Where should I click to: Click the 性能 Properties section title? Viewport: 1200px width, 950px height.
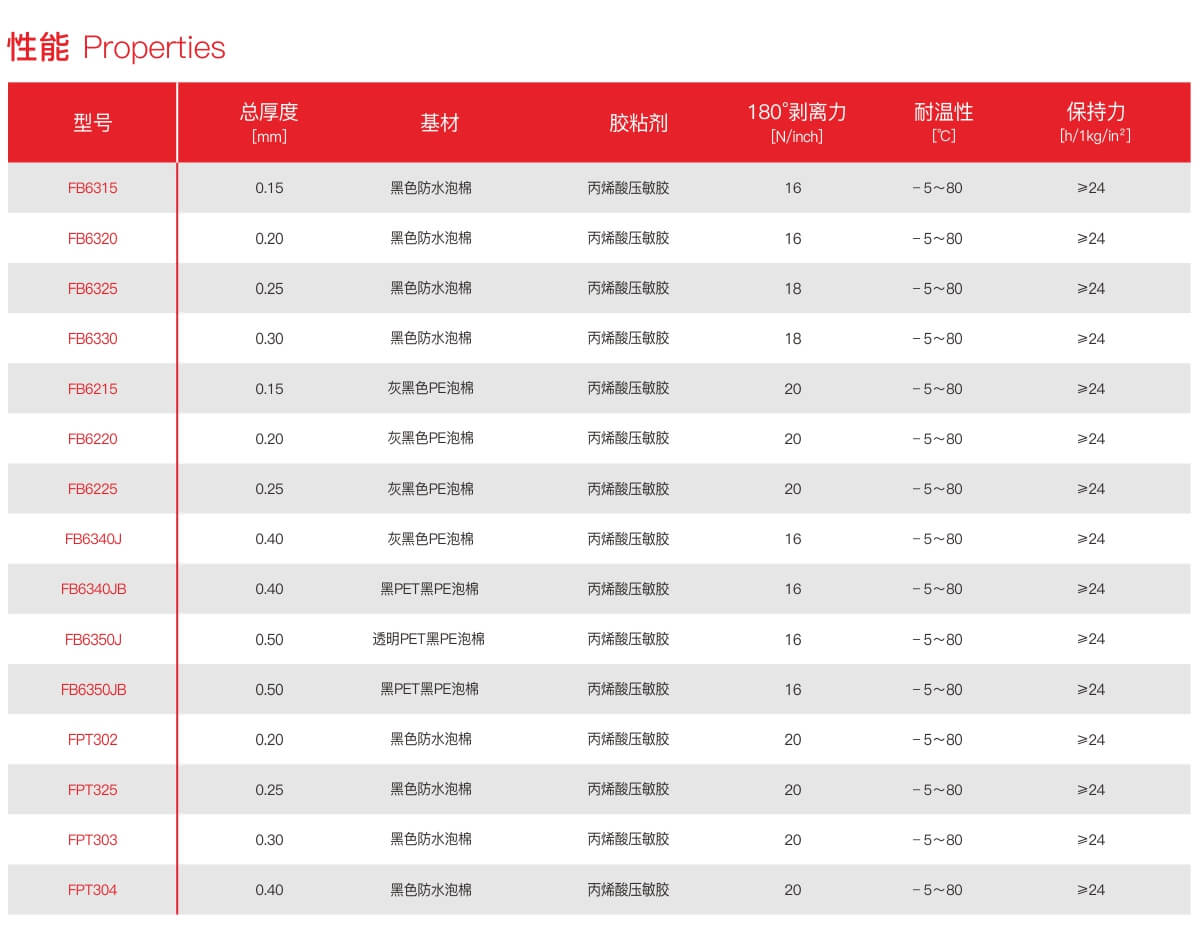117,48
